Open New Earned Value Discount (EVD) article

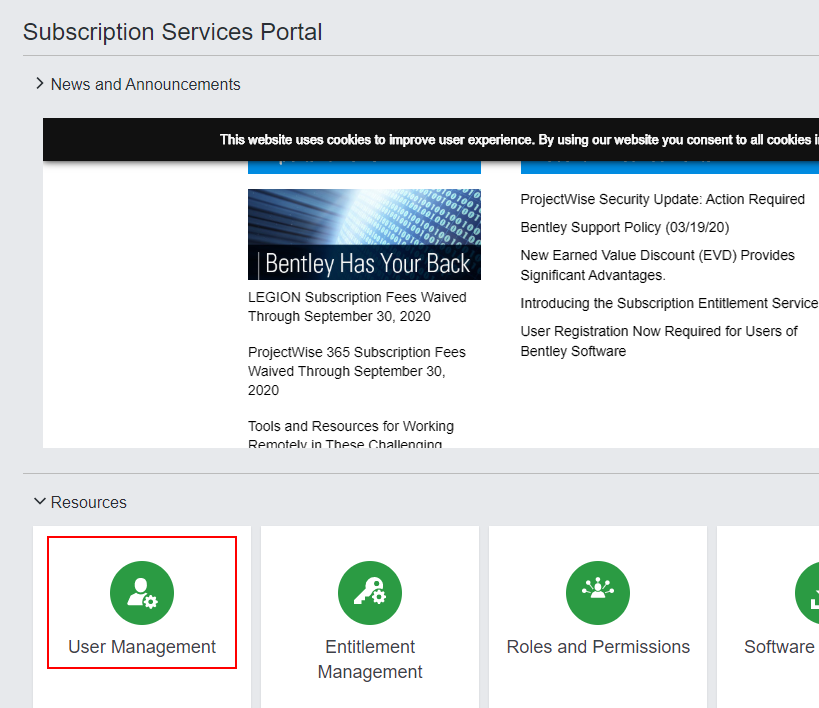[658, 265]
